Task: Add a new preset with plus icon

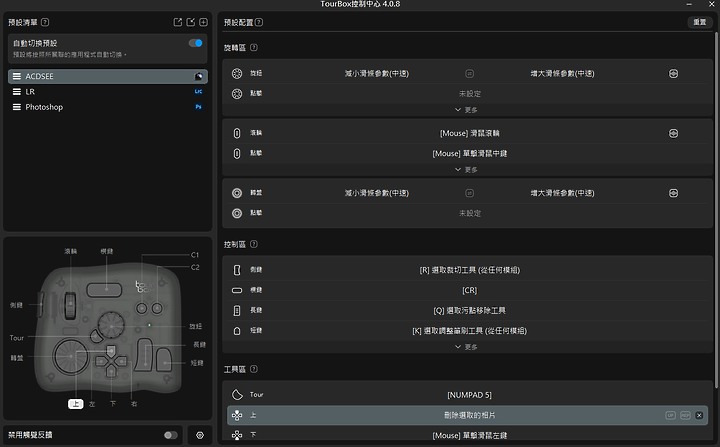Action: click(203, 22)
